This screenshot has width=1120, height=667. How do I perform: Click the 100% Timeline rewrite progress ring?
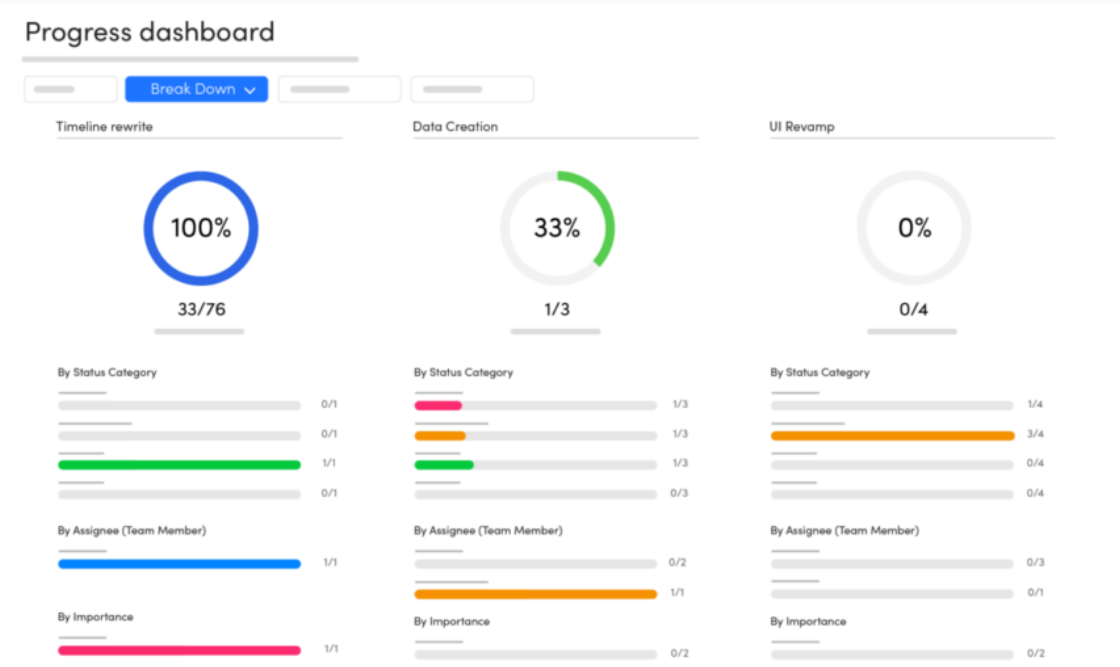pyautogui.click(x=201, y=228)
